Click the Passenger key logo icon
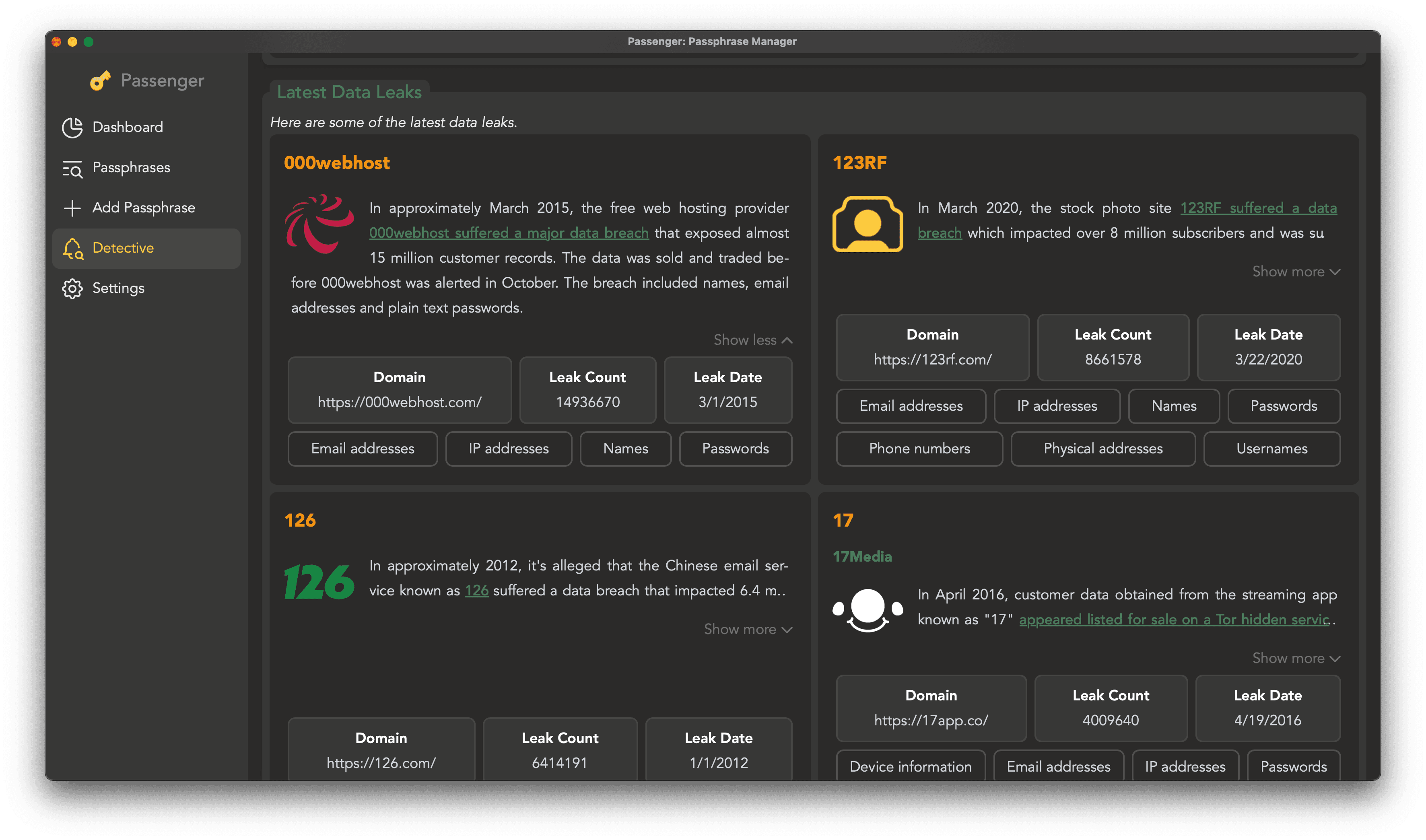This screenshot has height=840, width=1426. coord(100,81)
